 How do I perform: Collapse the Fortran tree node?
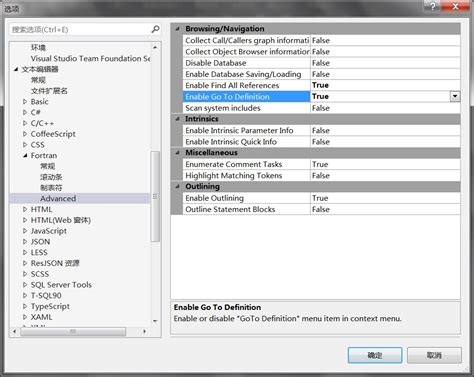click(25, 156)
